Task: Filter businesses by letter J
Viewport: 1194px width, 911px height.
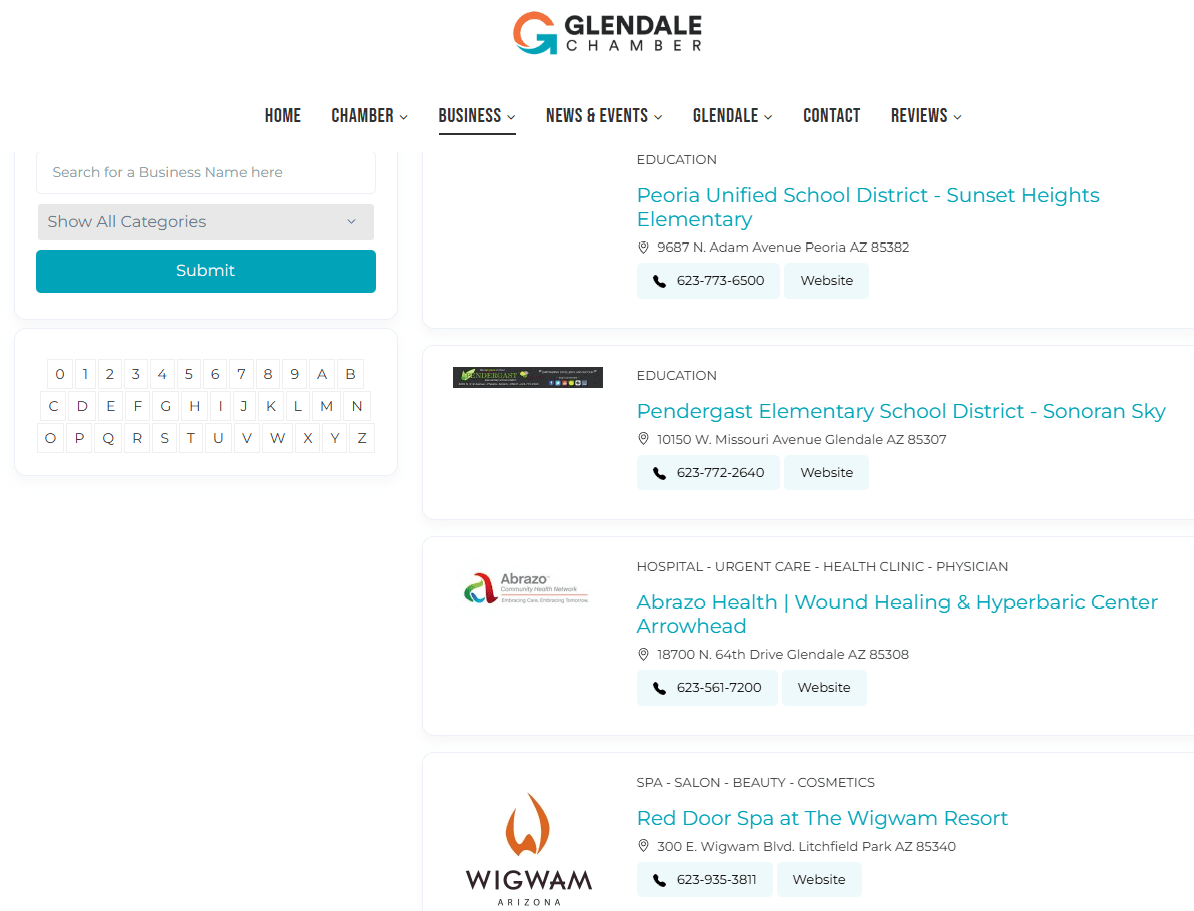Action: coord(244,406)
